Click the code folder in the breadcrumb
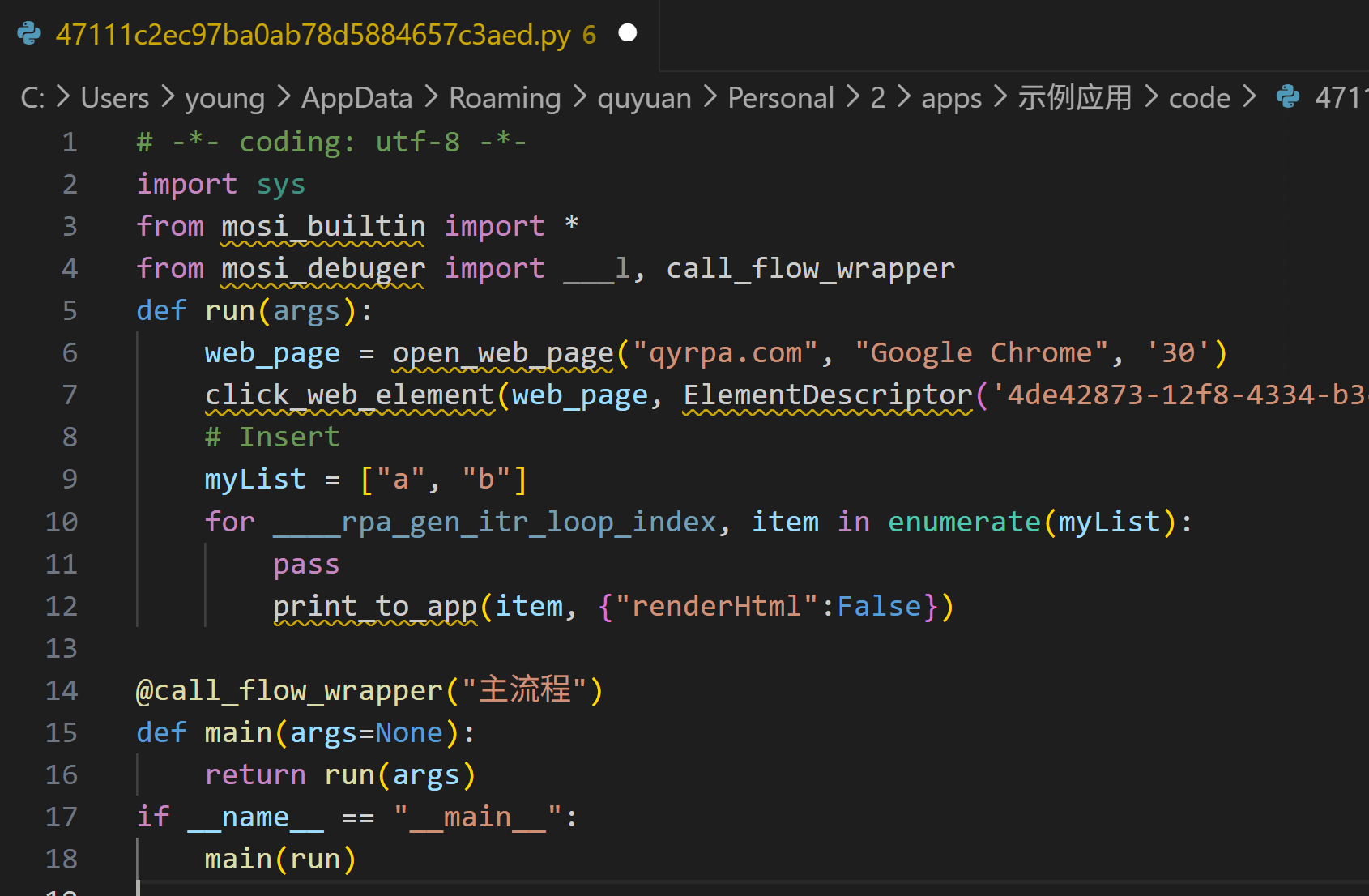This screenshot has width=1369, height=896. point(1199,98)
